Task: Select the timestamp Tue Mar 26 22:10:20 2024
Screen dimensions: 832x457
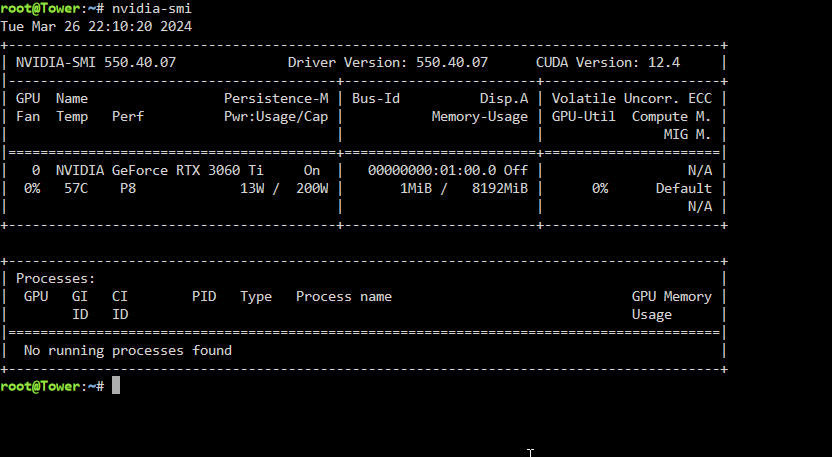Action: coord(96,27)
